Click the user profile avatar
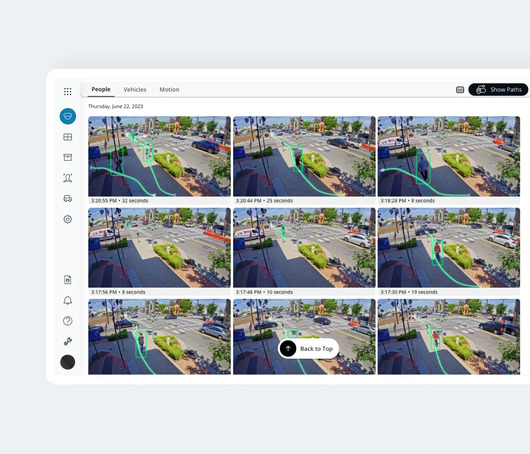Screen dimensions: 530x454 click(68, 362)
